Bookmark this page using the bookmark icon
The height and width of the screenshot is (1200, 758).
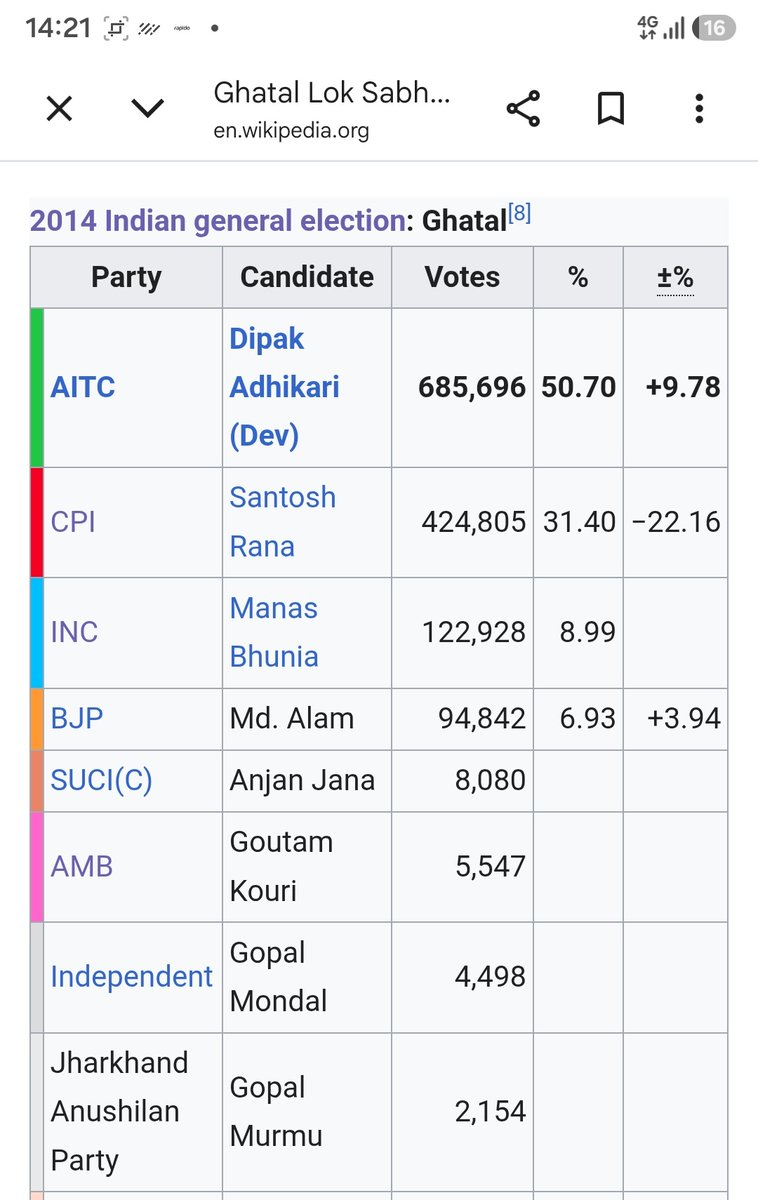[610, 108]
